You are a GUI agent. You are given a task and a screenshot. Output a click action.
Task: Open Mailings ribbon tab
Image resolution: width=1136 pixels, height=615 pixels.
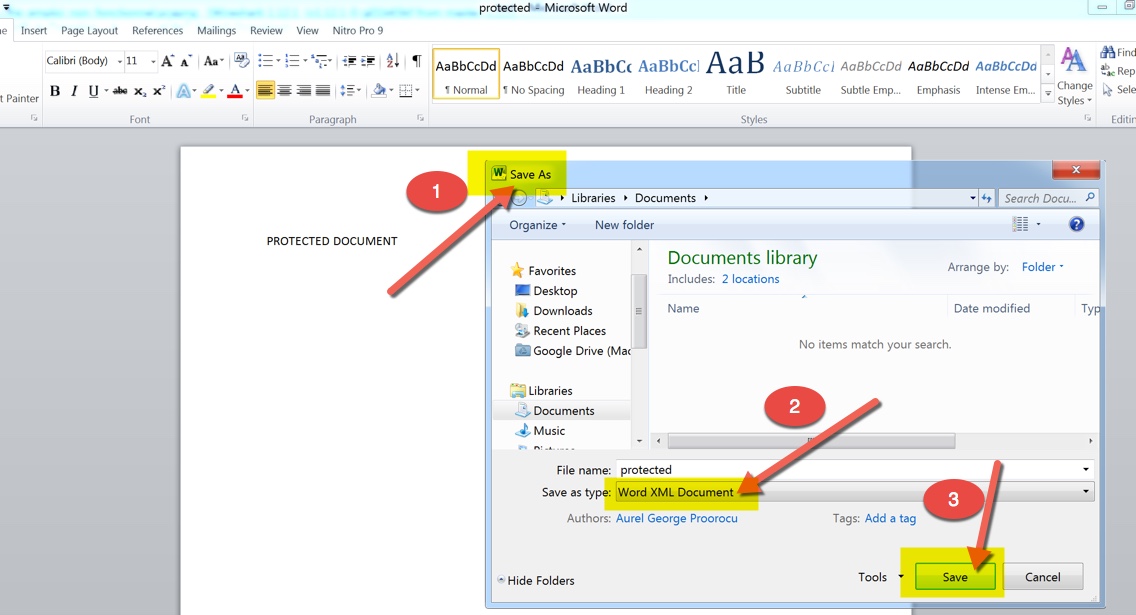click(x=217, y=30)
